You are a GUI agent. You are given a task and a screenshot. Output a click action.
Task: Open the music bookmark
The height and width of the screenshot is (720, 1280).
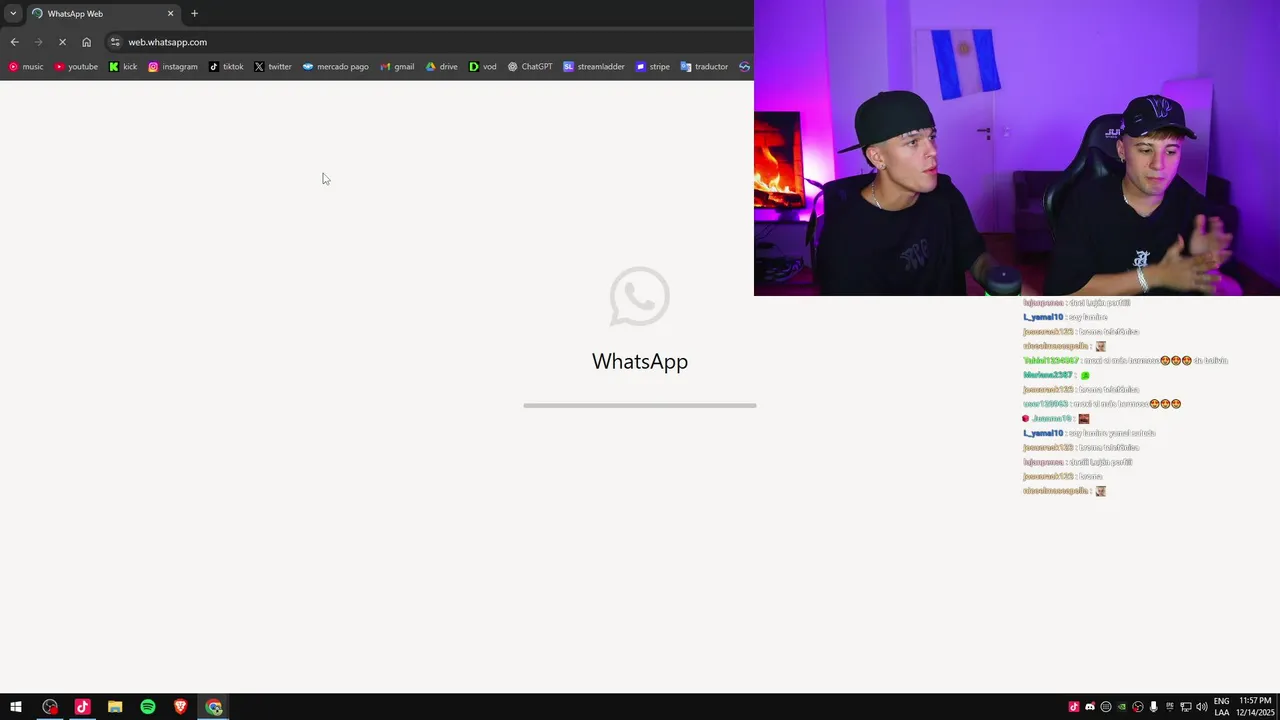point(26,67)
